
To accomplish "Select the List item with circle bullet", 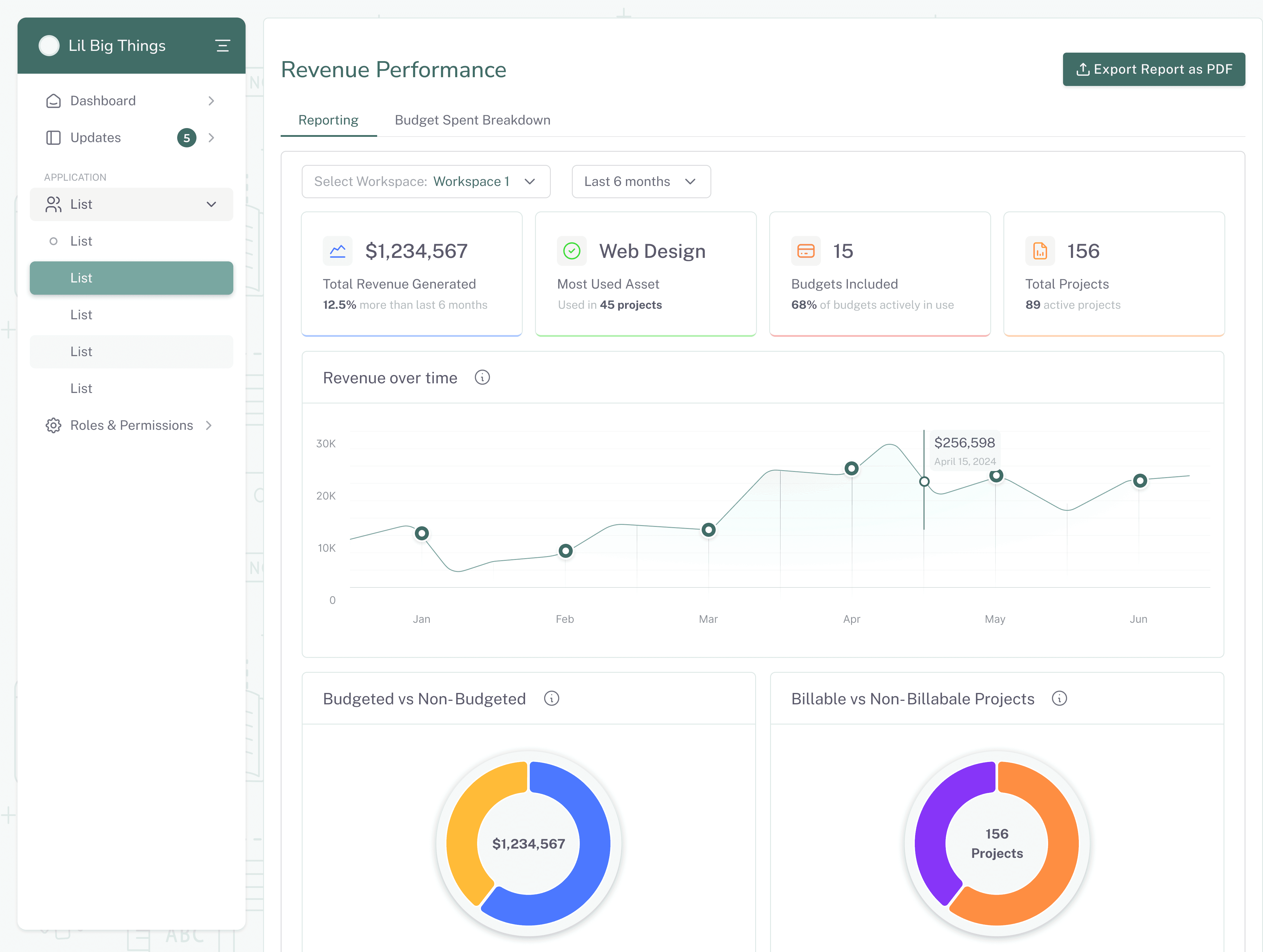I will coord(81,241).
